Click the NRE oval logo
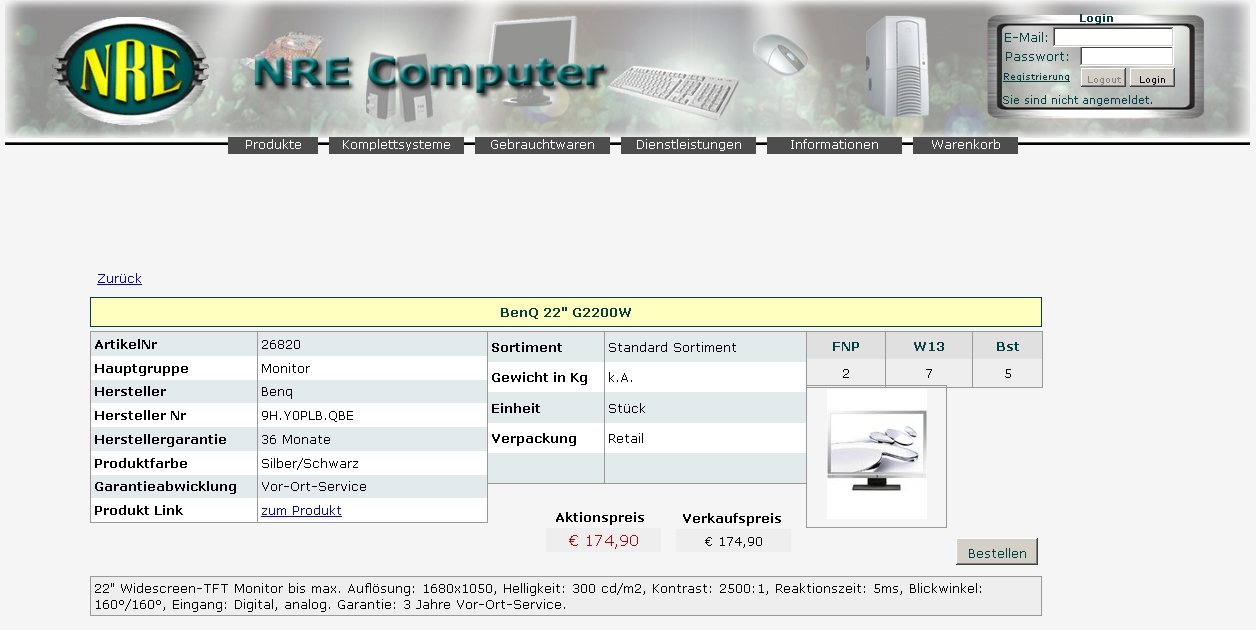Viewport: 1256px width, 630px height. (130, 71)
